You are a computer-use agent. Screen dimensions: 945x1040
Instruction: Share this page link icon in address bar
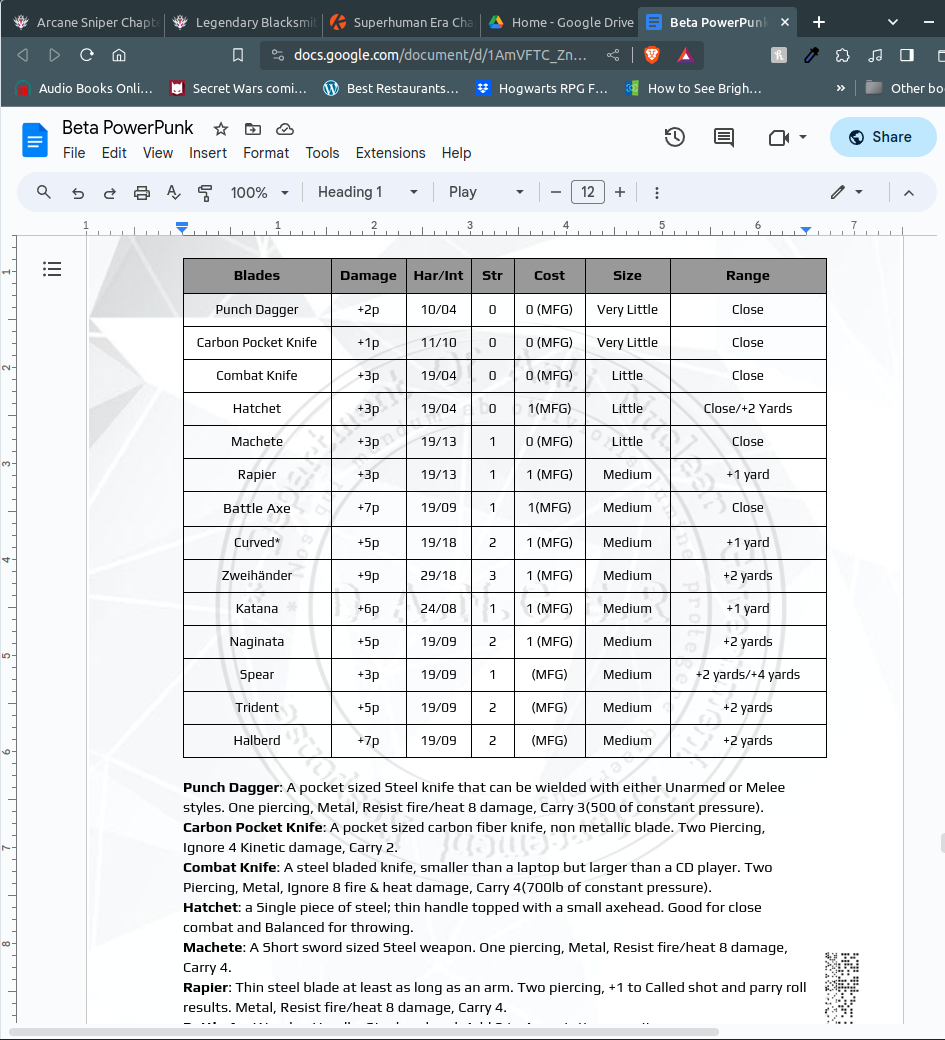click(x=613, y=55)
